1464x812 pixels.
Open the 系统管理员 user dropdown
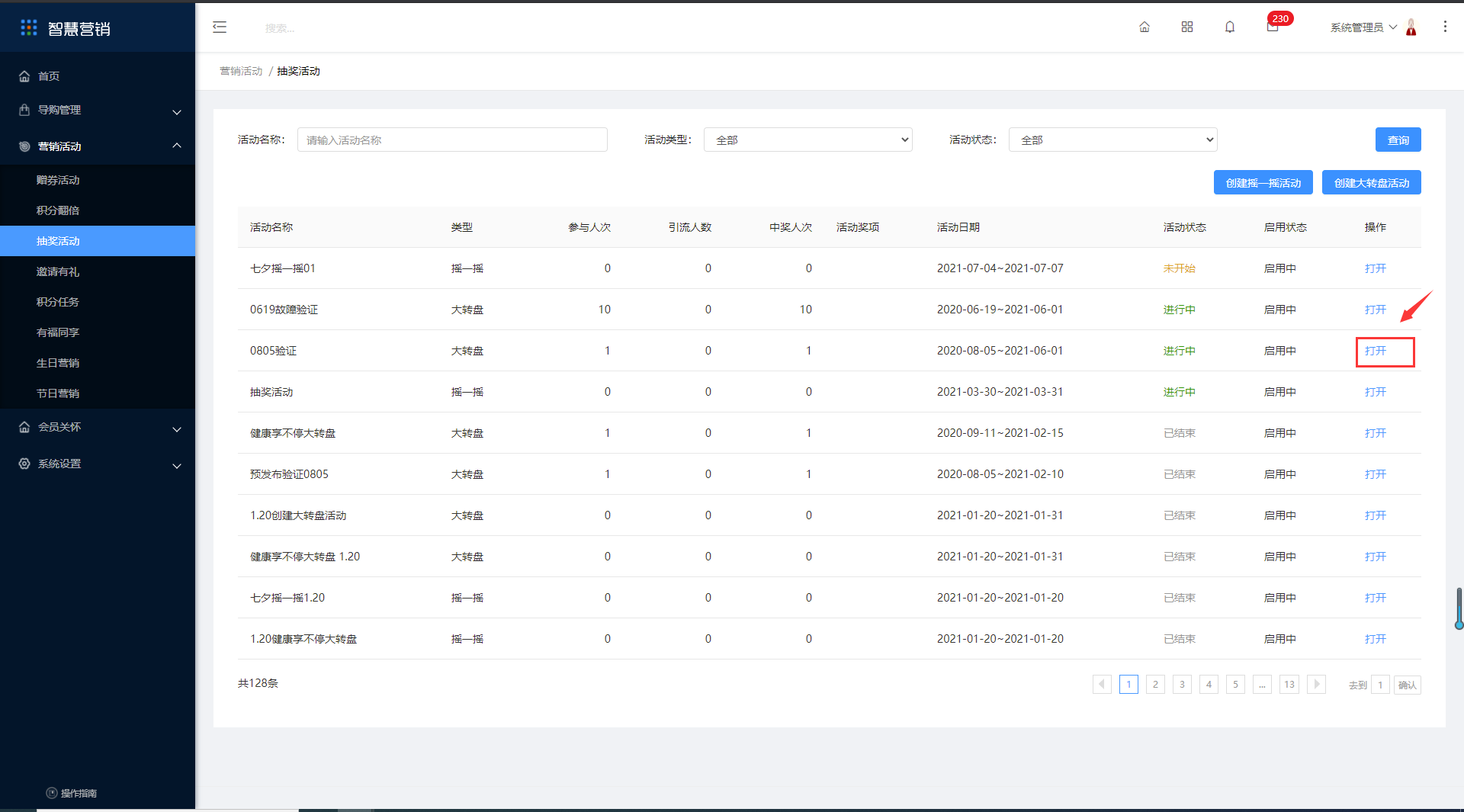click(x=1363, y=27)
